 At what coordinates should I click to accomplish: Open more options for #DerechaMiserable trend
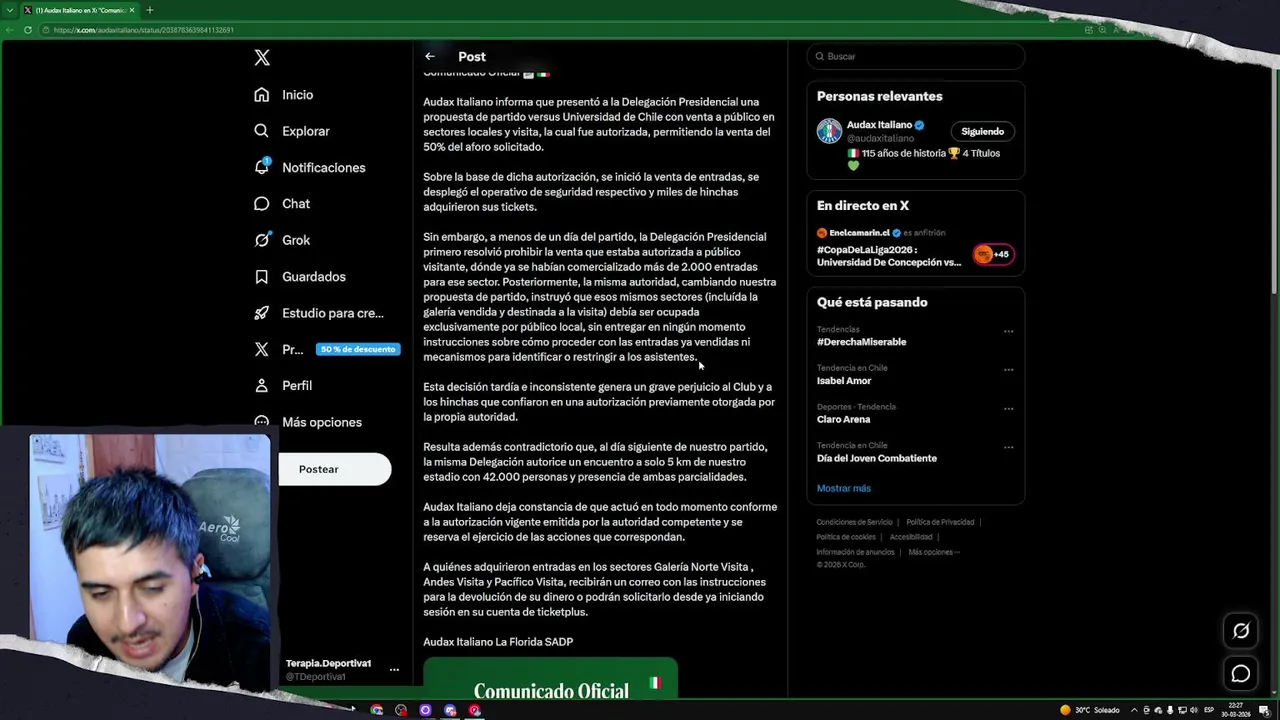point(1008,331)
